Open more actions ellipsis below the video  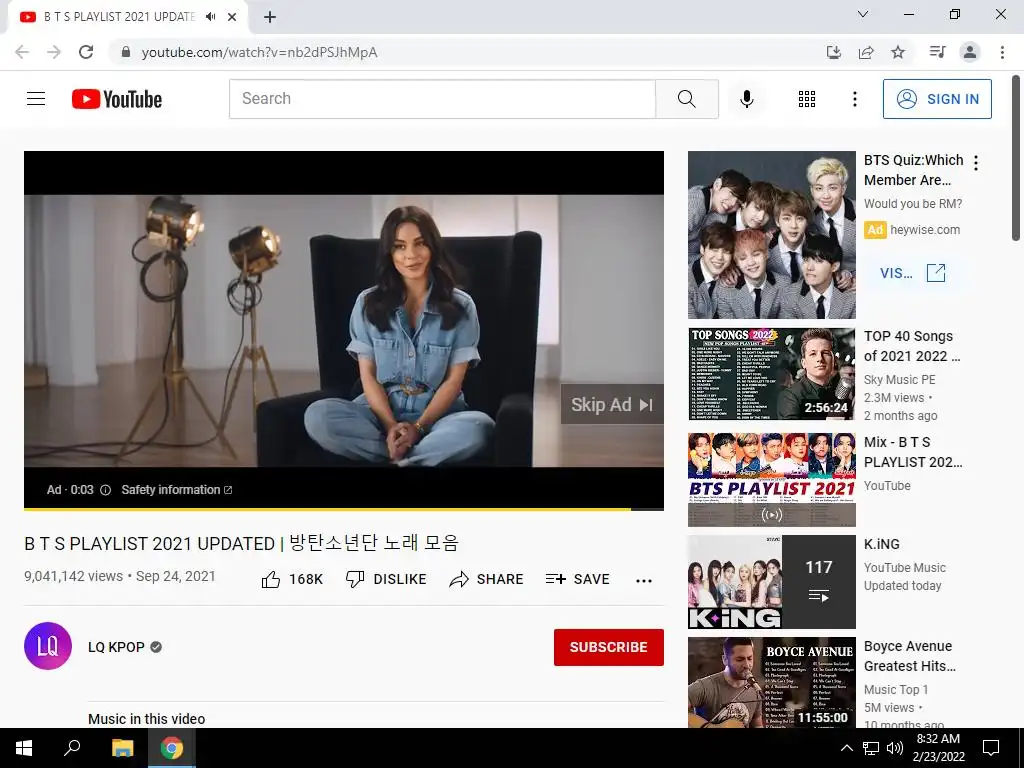pyautogui.click(x=644, y=581)
